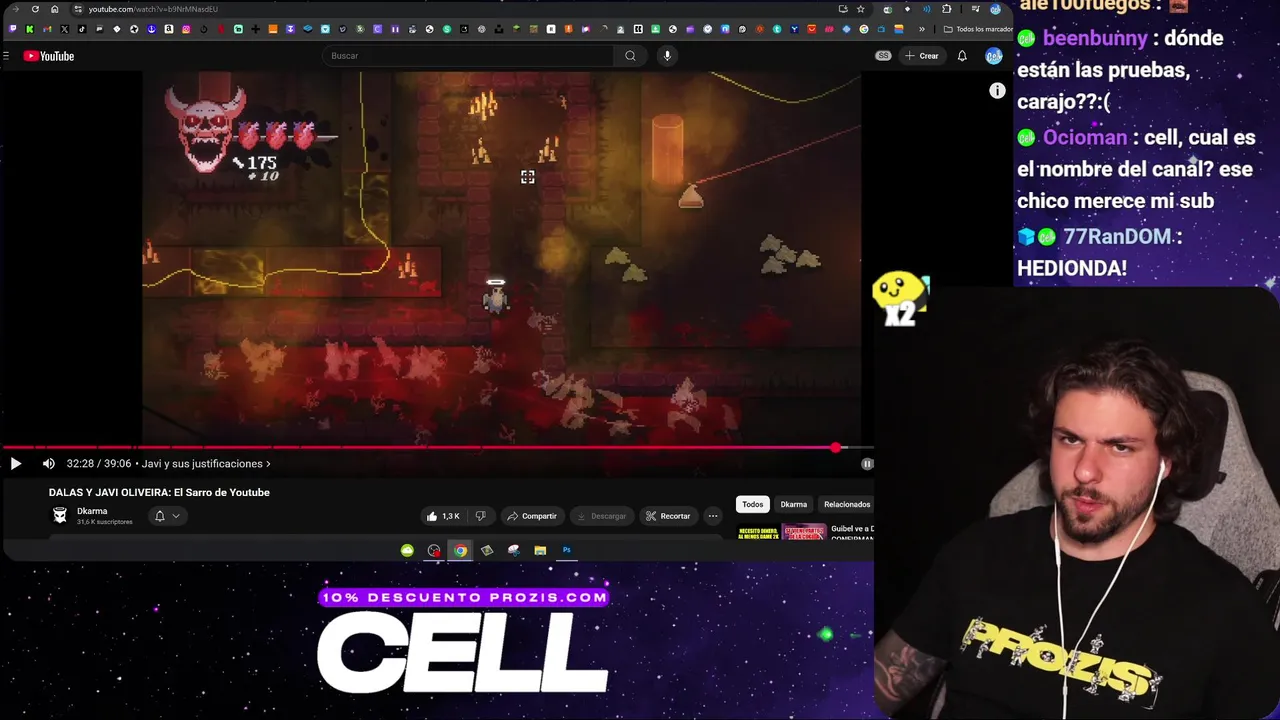This screenshot has width=1280, height=720.
Task: Go to the YouTube home logo
Action: pos(49,56)
